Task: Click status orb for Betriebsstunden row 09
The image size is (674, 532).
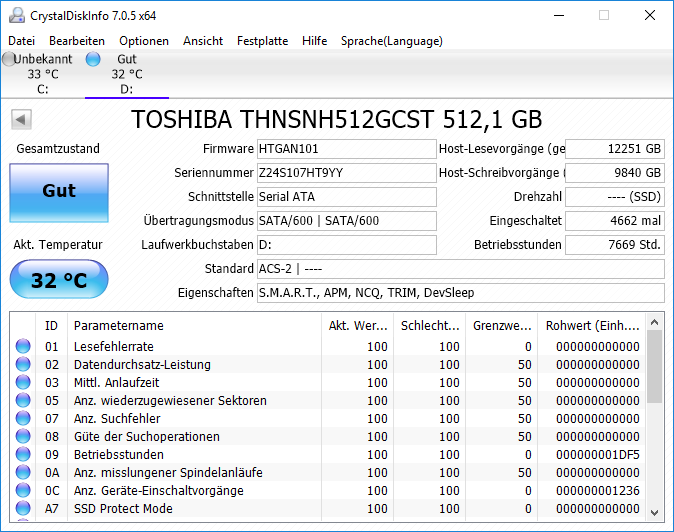Action: pyautogui.click(x=23, y=454)
